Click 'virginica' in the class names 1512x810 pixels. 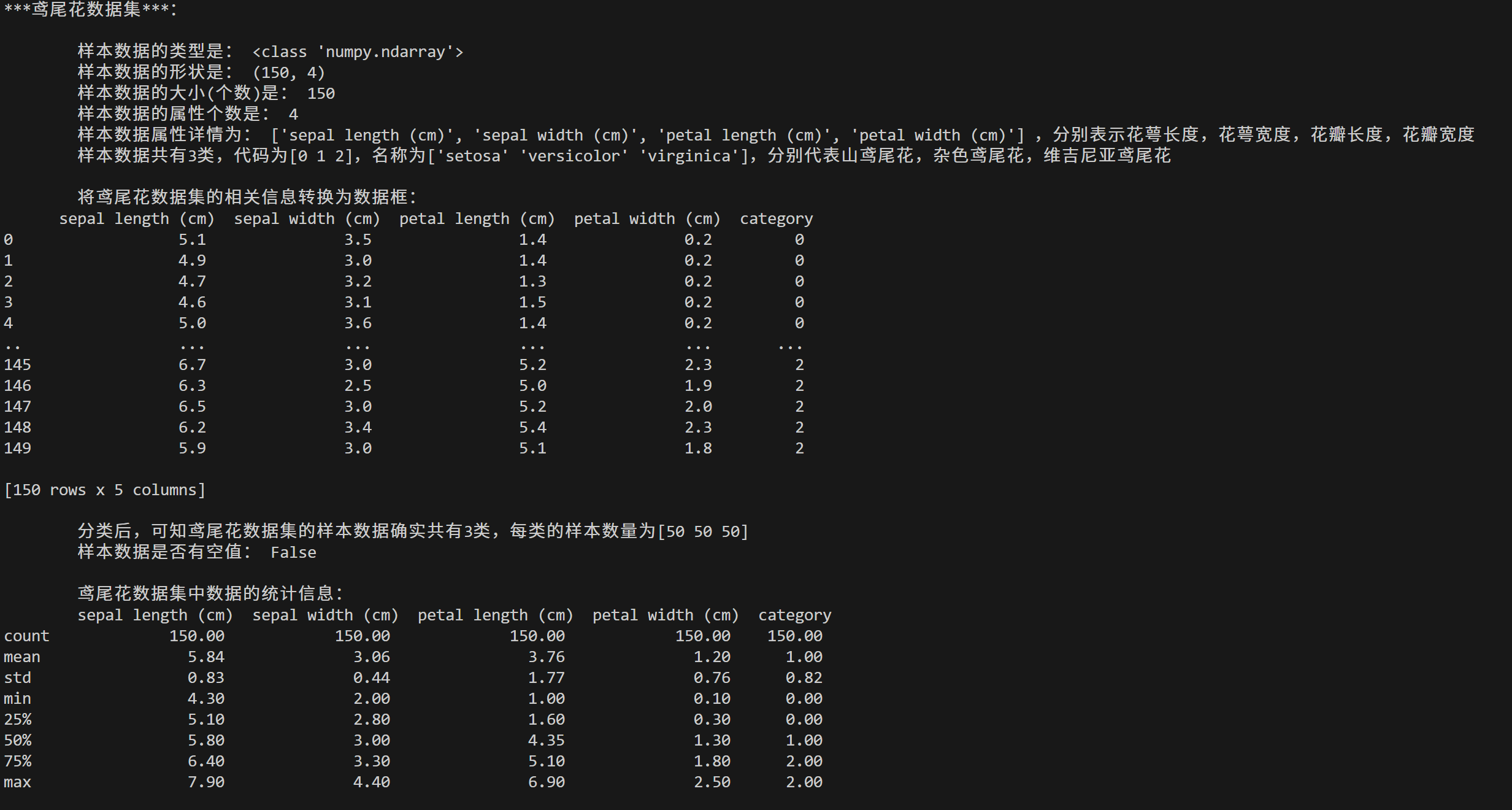pyautogui.click(x=689, y=156)
